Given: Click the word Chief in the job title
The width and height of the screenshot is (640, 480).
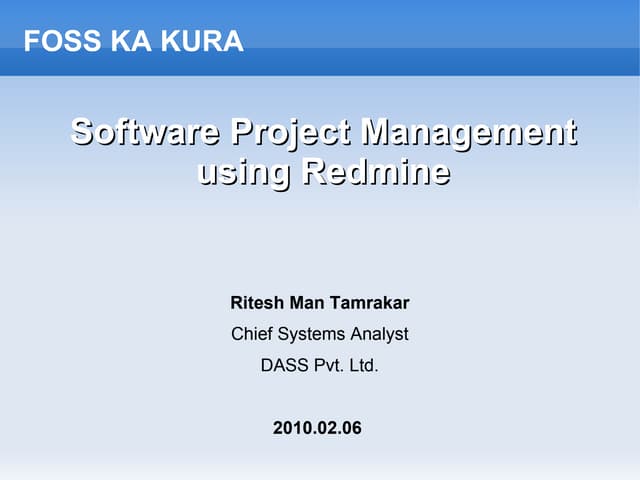Looking at the screenshot, I should (x=251, y=334).
